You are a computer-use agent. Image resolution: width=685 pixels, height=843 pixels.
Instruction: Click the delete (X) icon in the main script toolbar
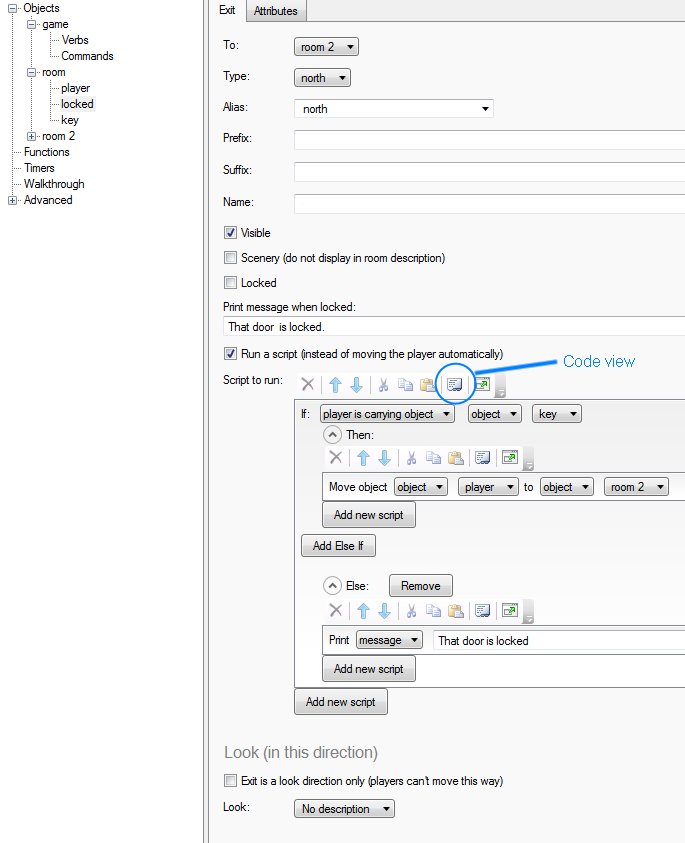click(308, 384)
